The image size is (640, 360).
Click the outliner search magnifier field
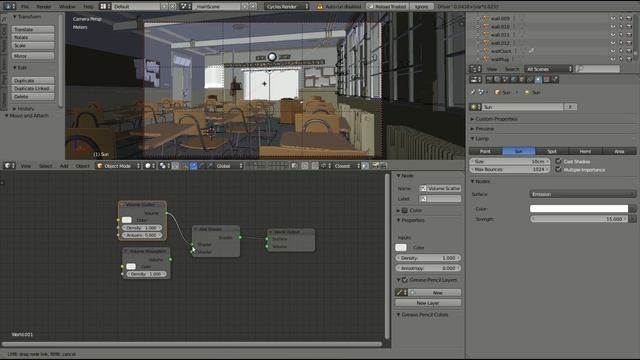[x=598, y=69]
